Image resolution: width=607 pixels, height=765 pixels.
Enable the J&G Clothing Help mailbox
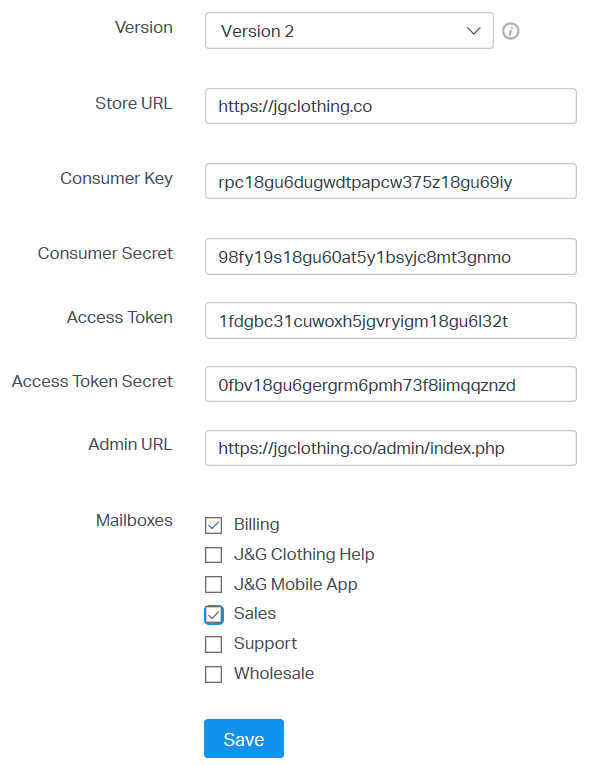coord(213,555)
